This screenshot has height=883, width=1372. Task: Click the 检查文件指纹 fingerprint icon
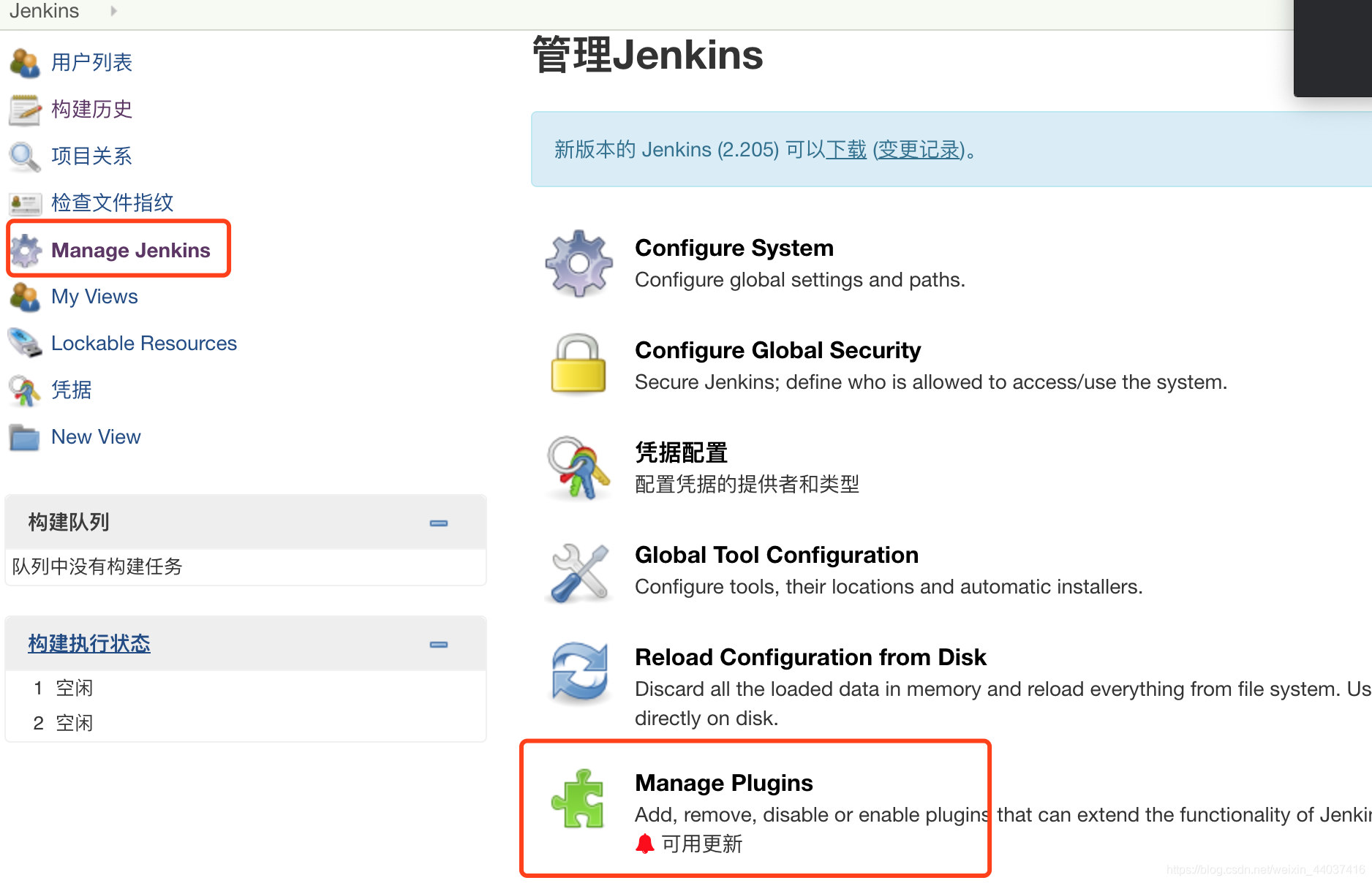[25, 203]
